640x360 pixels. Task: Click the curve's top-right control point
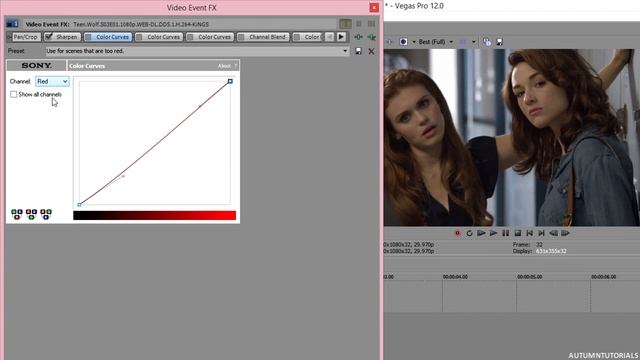tap(230, 81)
